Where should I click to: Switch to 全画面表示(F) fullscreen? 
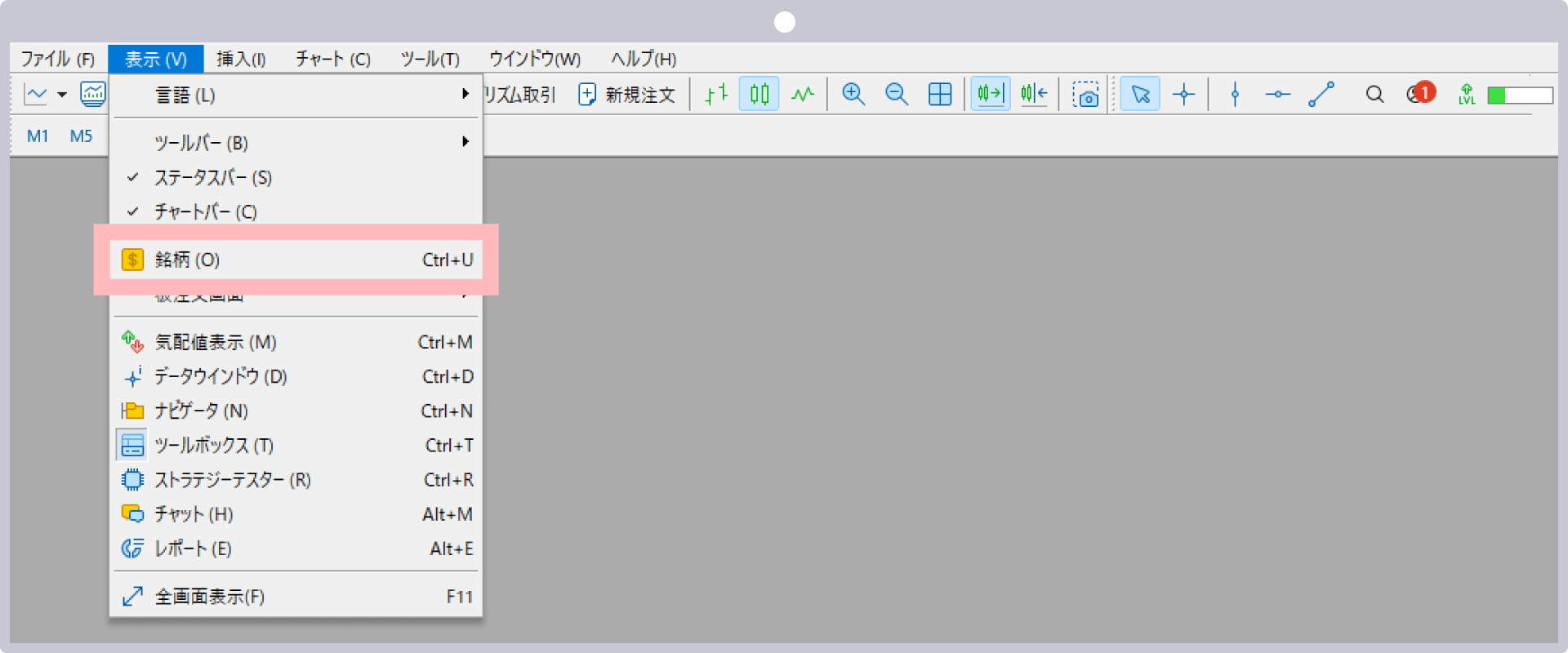296,597
